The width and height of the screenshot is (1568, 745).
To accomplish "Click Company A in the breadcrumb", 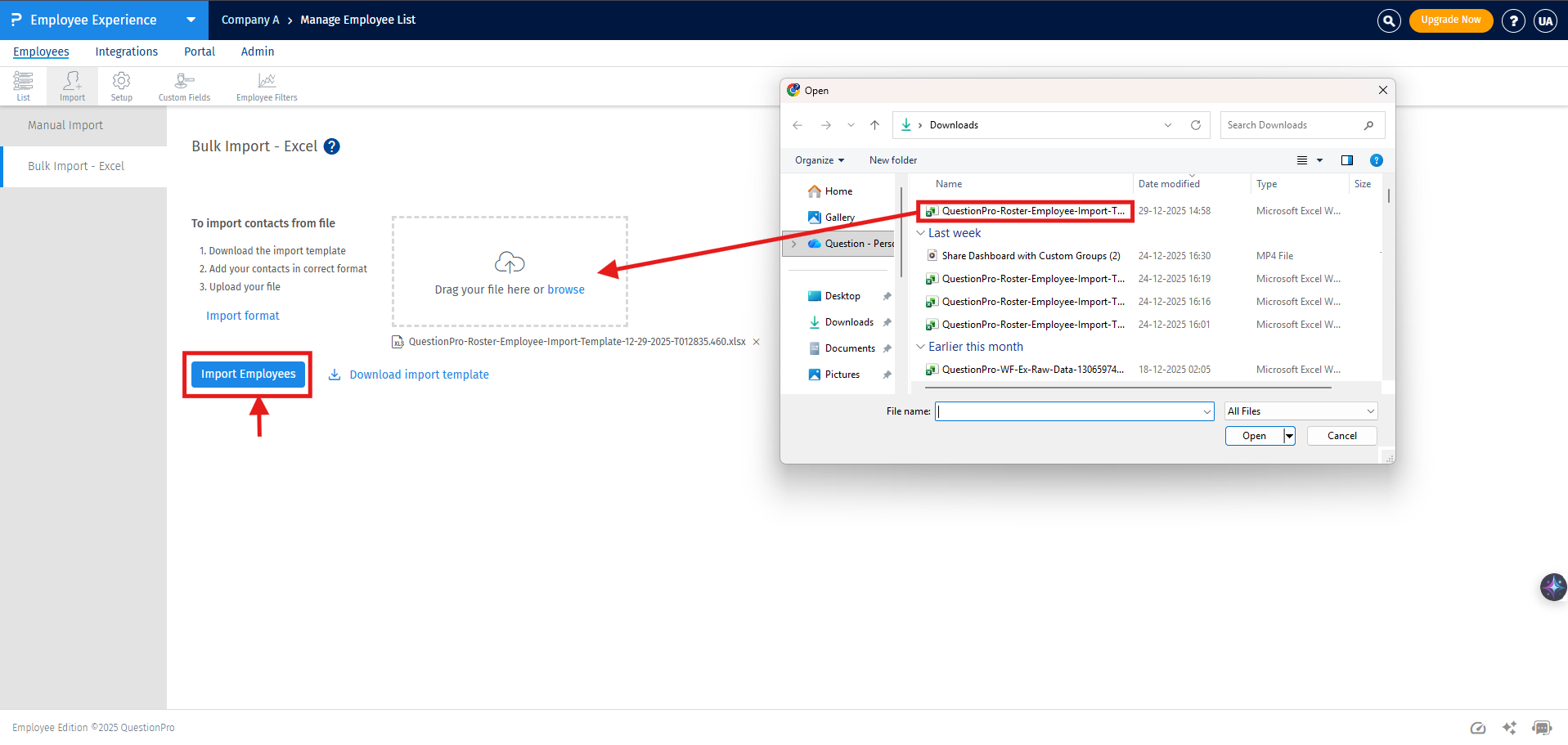I will point(250,20).
